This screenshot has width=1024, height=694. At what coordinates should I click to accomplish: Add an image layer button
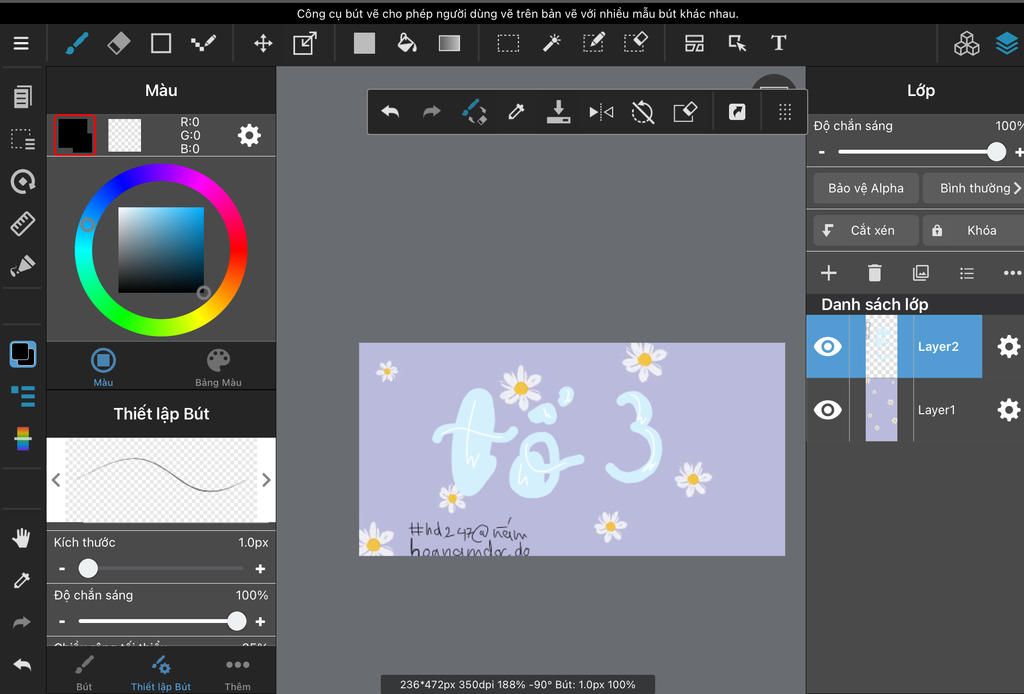921,273
